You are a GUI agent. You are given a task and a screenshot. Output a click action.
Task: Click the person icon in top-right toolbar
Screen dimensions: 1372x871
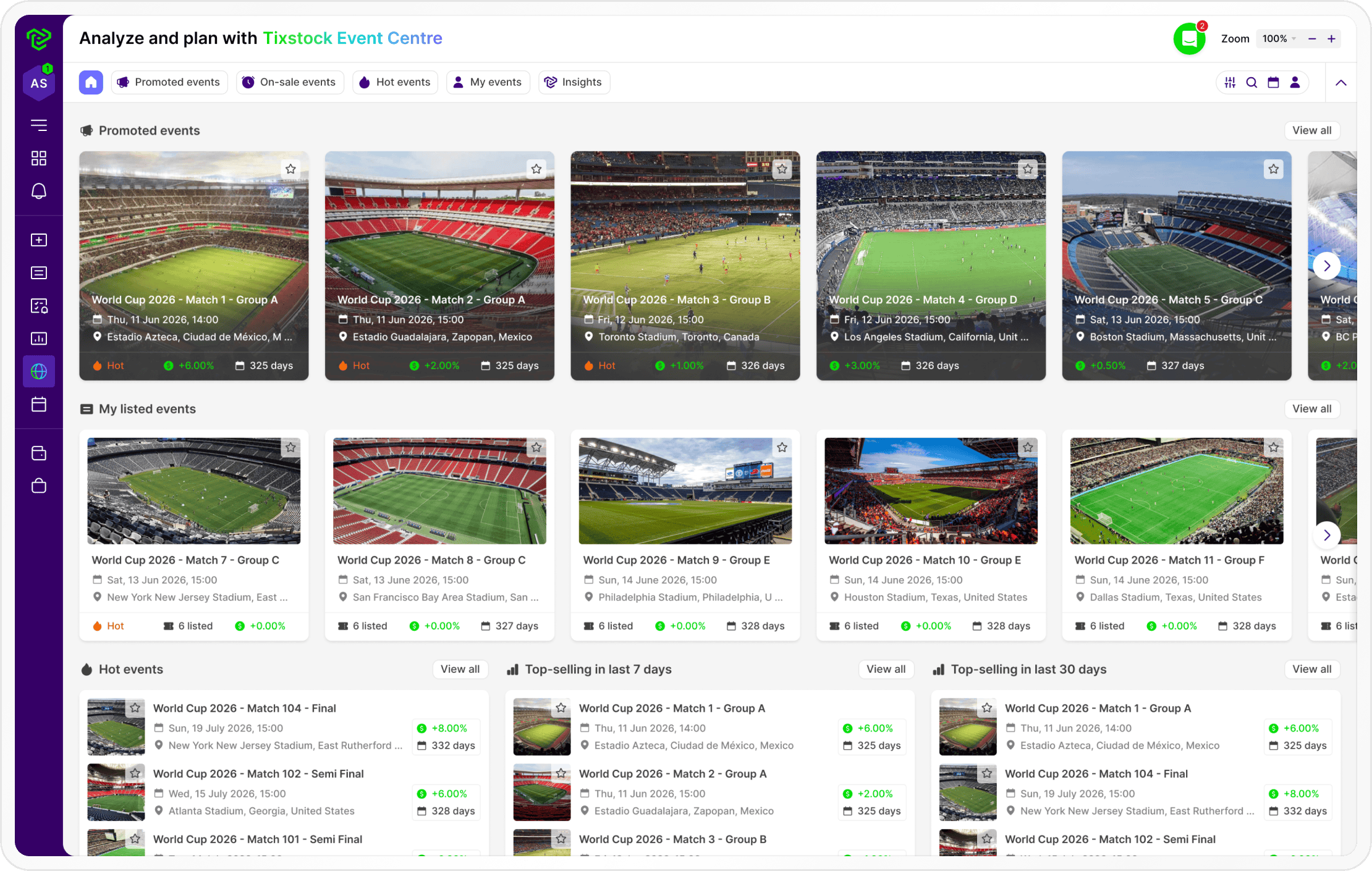click(x=1295, y=82)
